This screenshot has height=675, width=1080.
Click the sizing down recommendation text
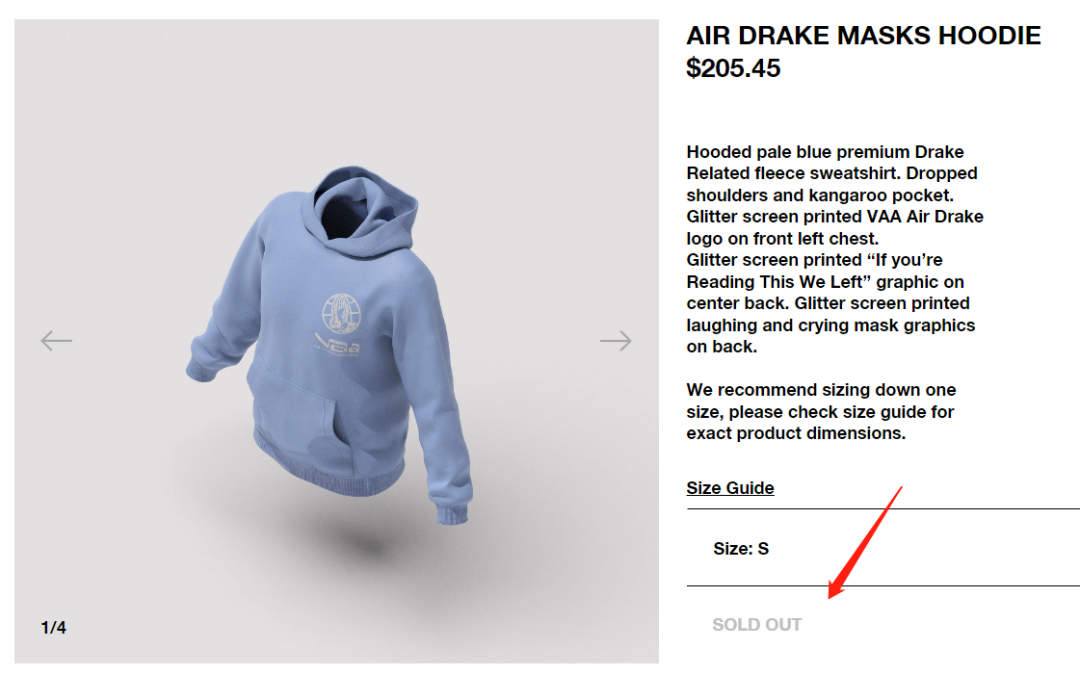pyautogui.click(x=821, y=412)
